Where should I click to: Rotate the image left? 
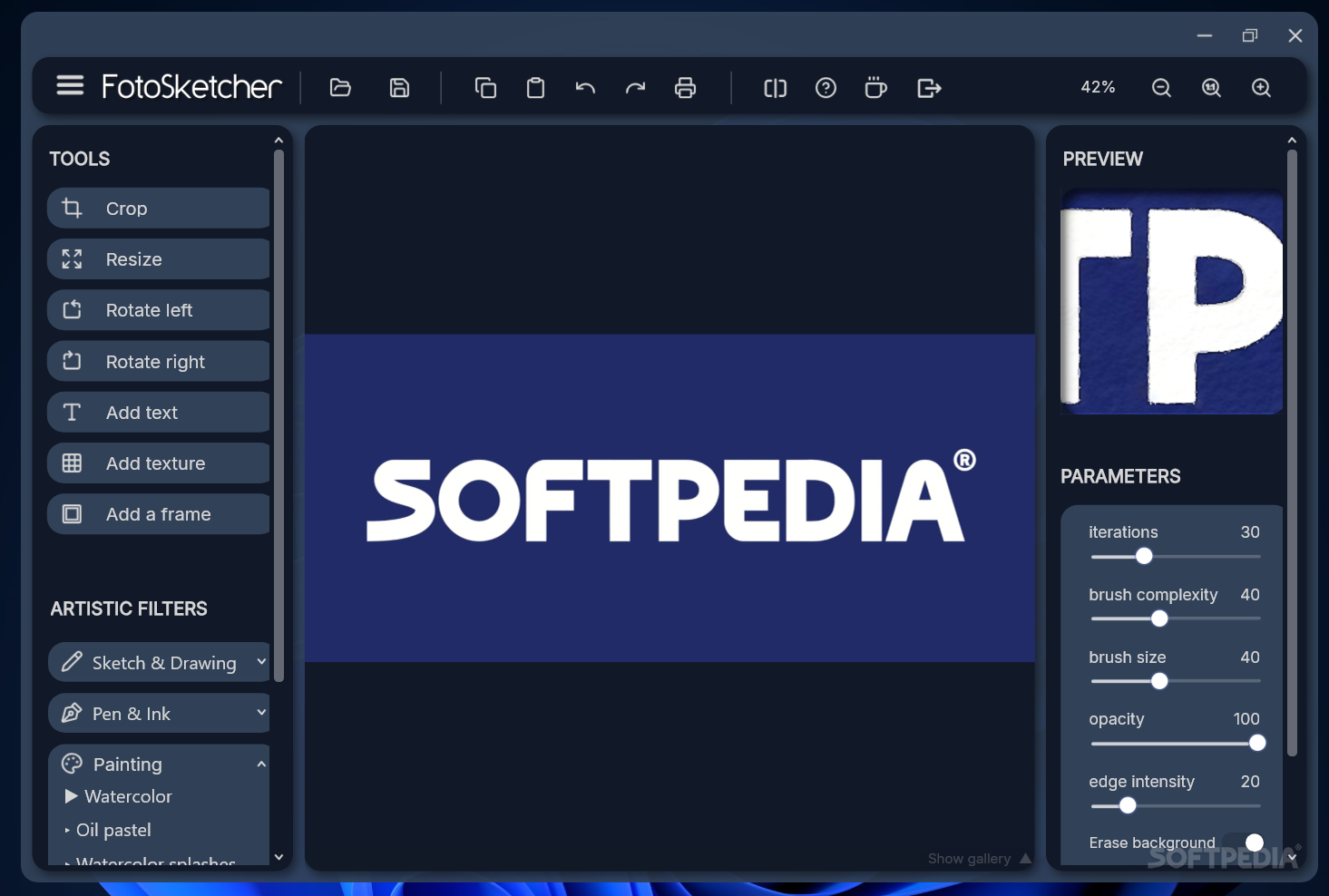point(159,310)
